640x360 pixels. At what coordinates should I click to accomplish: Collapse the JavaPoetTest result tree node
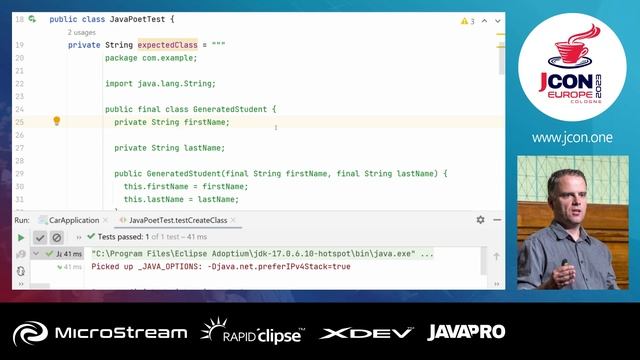tap(36, 254)
